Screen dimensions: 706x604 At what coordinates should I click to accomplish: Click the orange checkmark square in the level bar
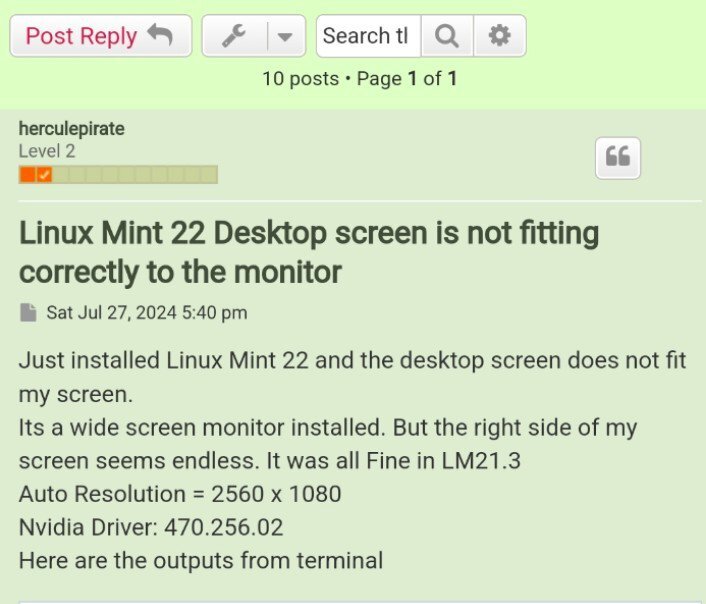[44, 174]
